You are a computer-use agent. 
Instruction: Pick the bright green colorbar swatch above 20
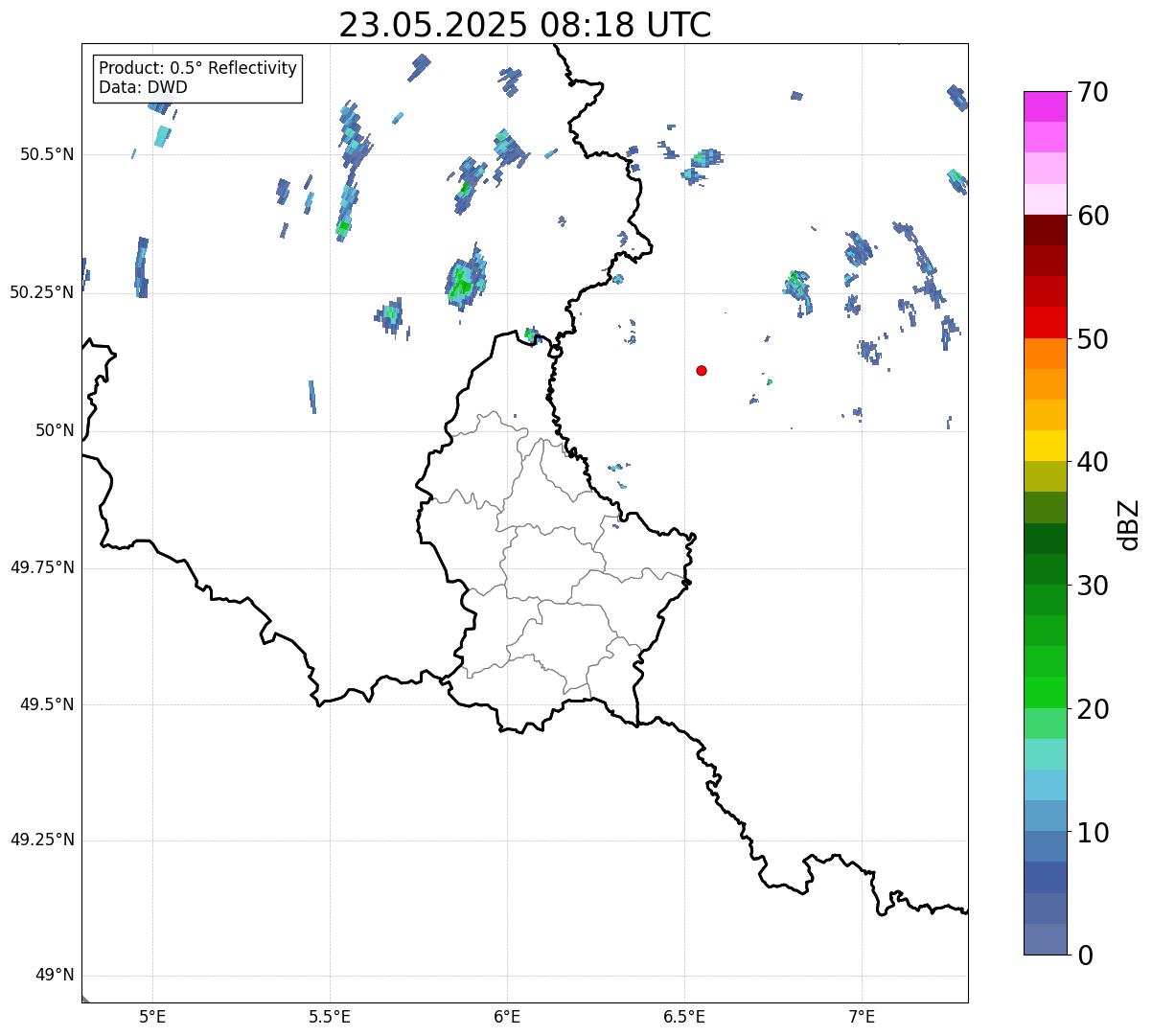pyautogui.click(x=1045, y=693)
